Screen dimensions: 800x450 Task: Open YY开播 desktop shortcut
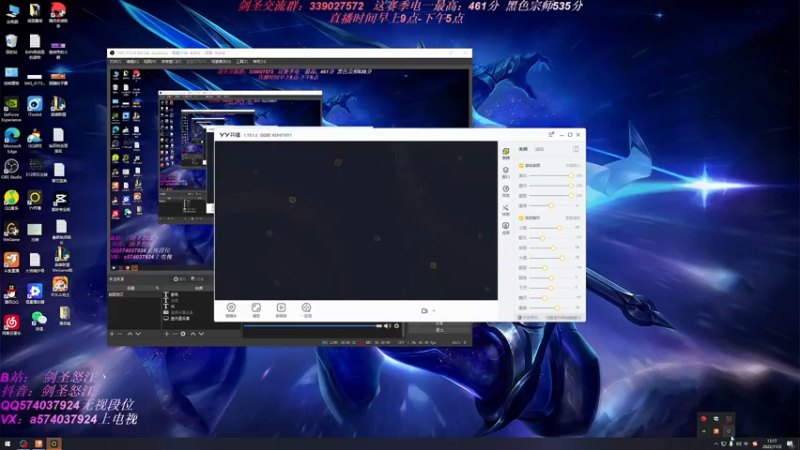pos(35,200)
